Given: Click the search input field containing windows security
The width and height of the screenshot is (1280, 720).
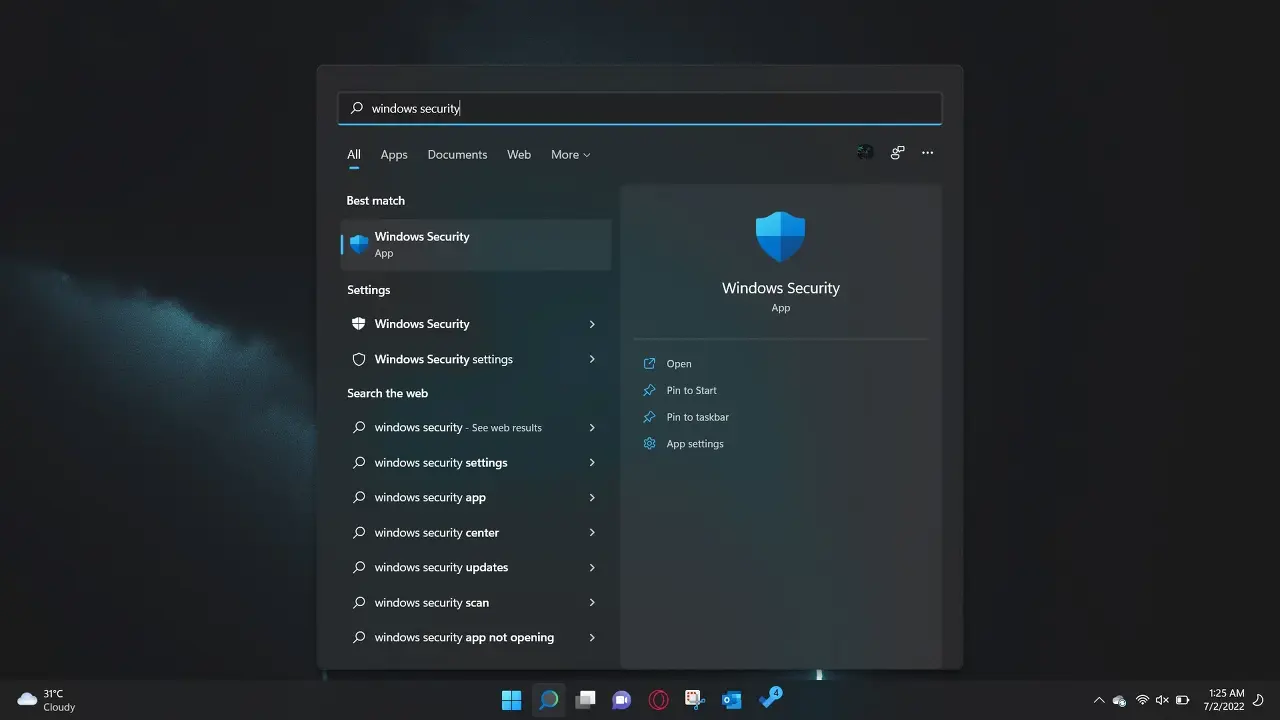Looking at the screenshot, I should [640, 108].
